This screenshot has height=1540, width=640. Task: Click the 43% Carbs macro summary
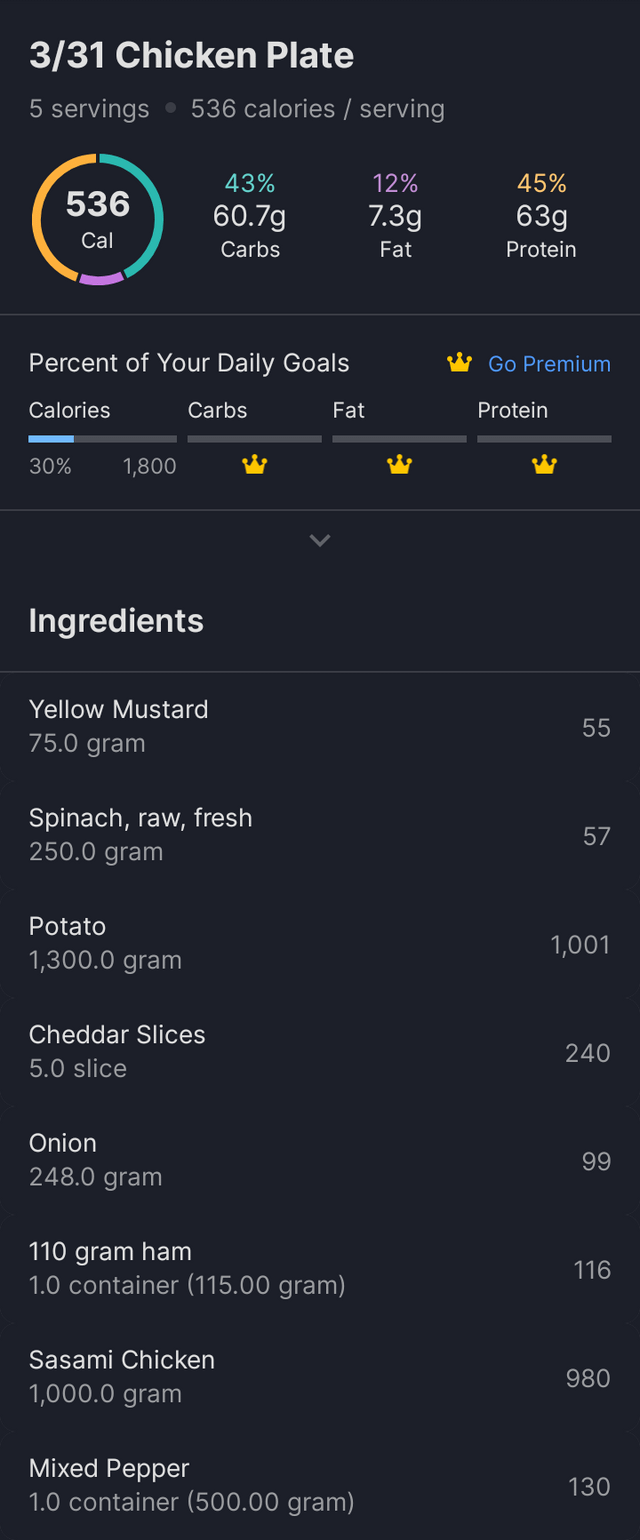(250, 216)
